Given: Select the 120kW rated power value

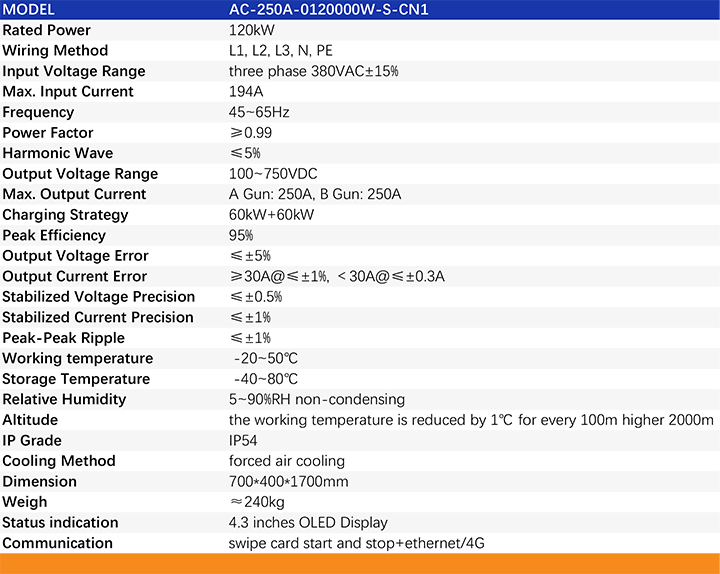Looking at the screenshot, I should (252, 30).
